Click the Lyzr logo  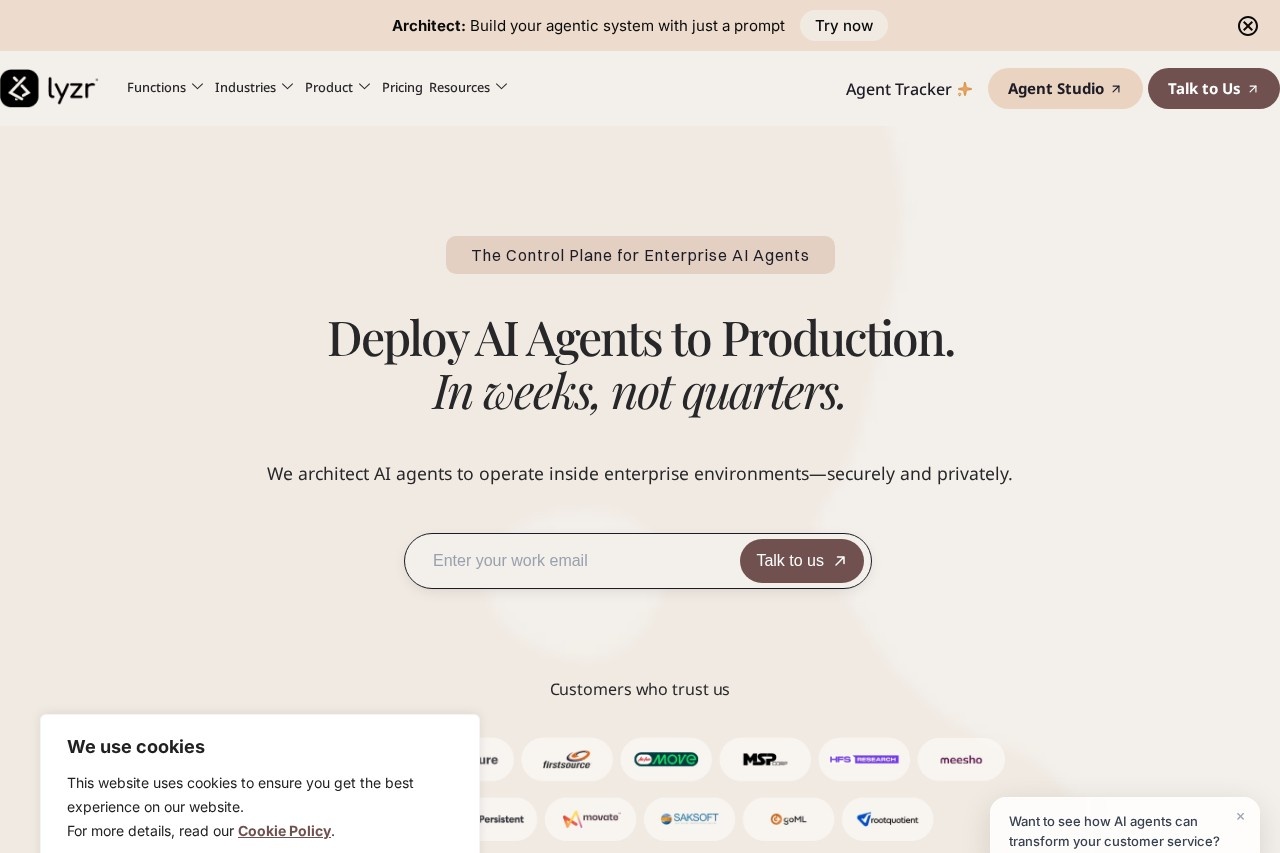click(49, 88)
